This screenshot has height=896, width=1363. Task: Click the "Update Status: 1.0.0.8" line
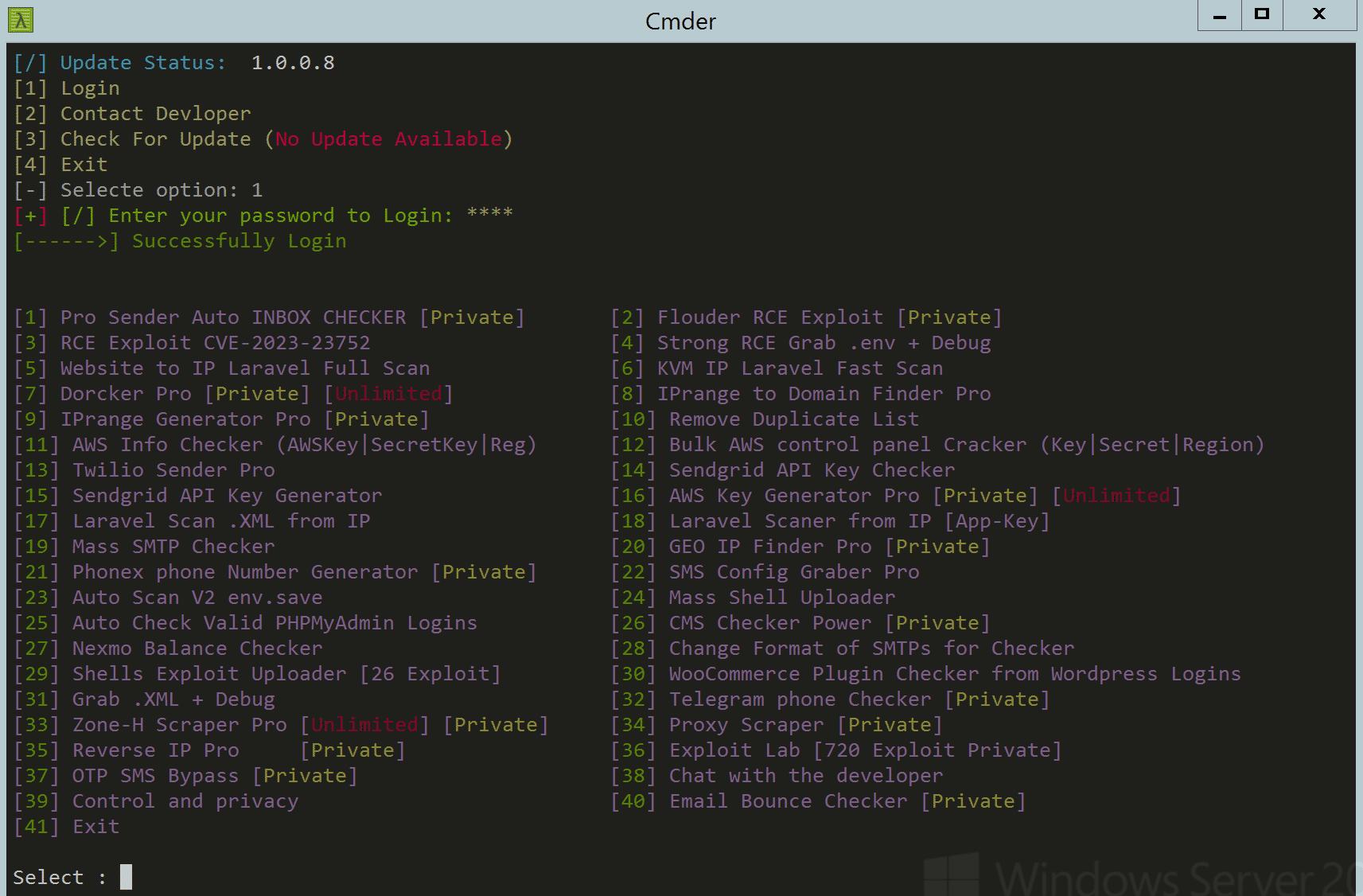coord(173,62)
